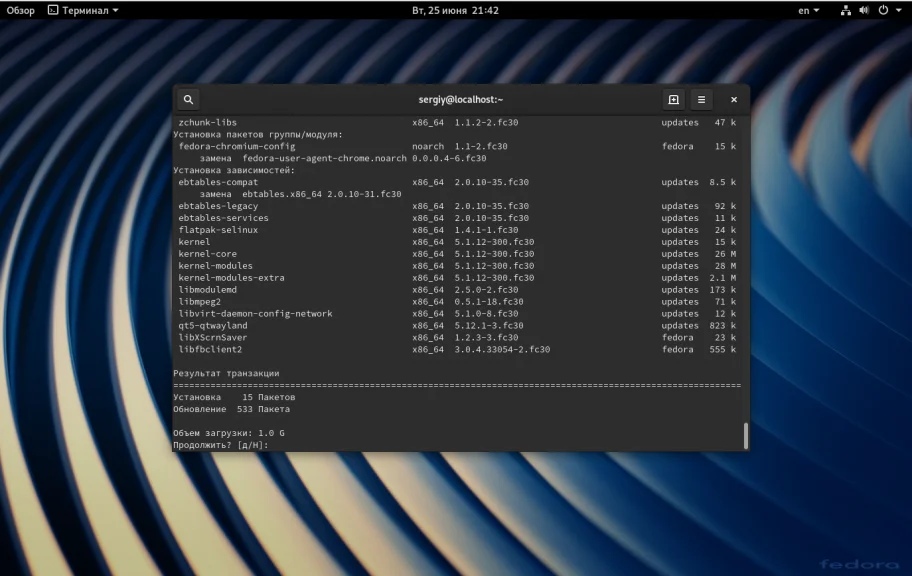Click the power icon in top bar

tap(883, 10)
